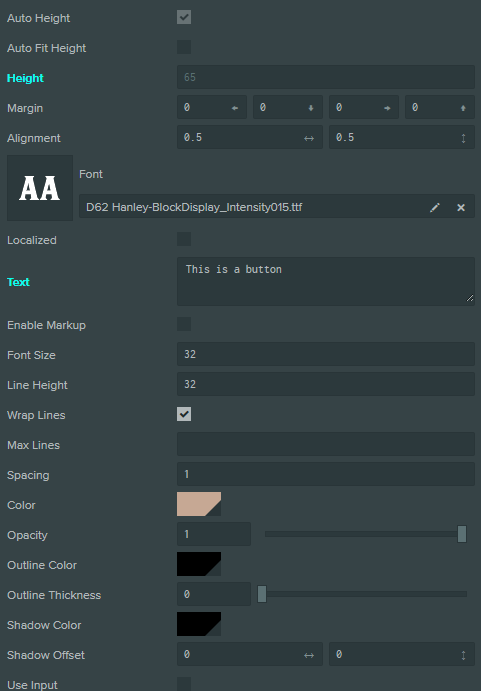
Task: Click the Outline Thickness slider handle
Action: (262, 594)
